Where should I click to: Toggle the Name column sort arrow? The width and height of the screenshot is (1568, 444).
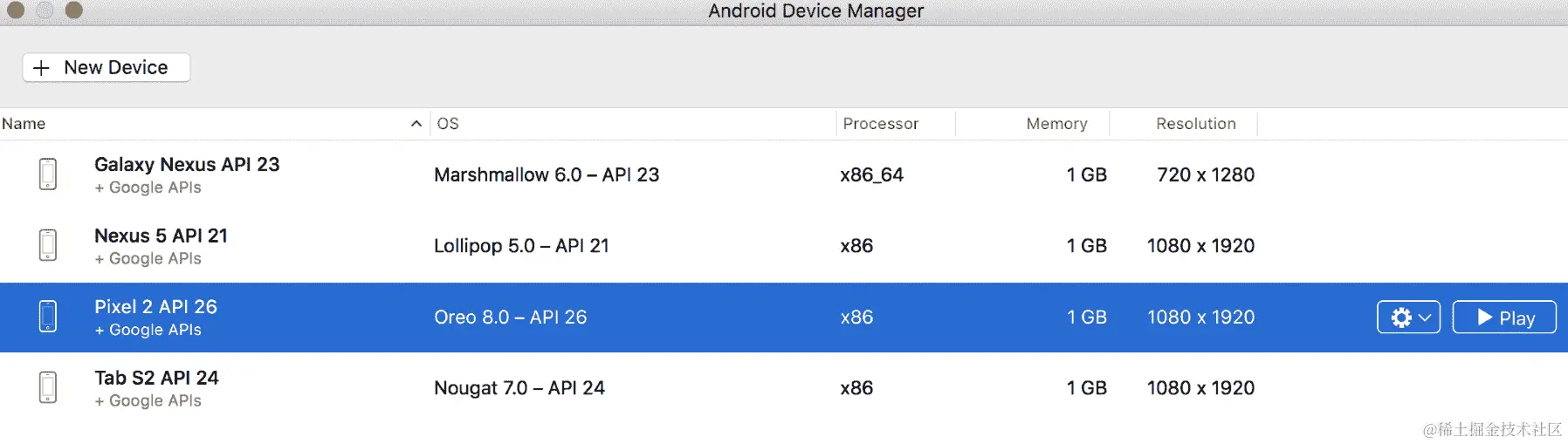pyautogui.click(x=416, y=124)
